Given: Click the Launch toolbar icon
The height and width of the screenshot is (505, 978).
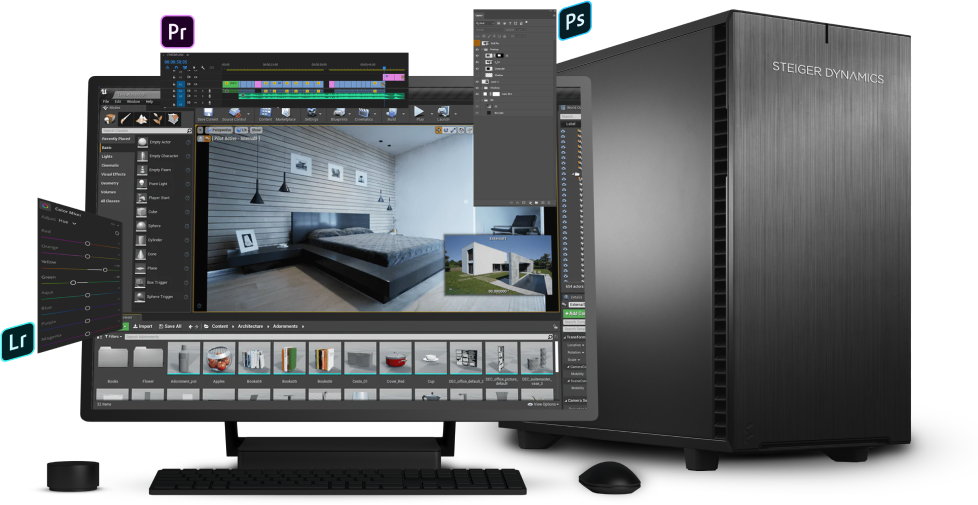Looking at the screenshot, I should point(445,114).
